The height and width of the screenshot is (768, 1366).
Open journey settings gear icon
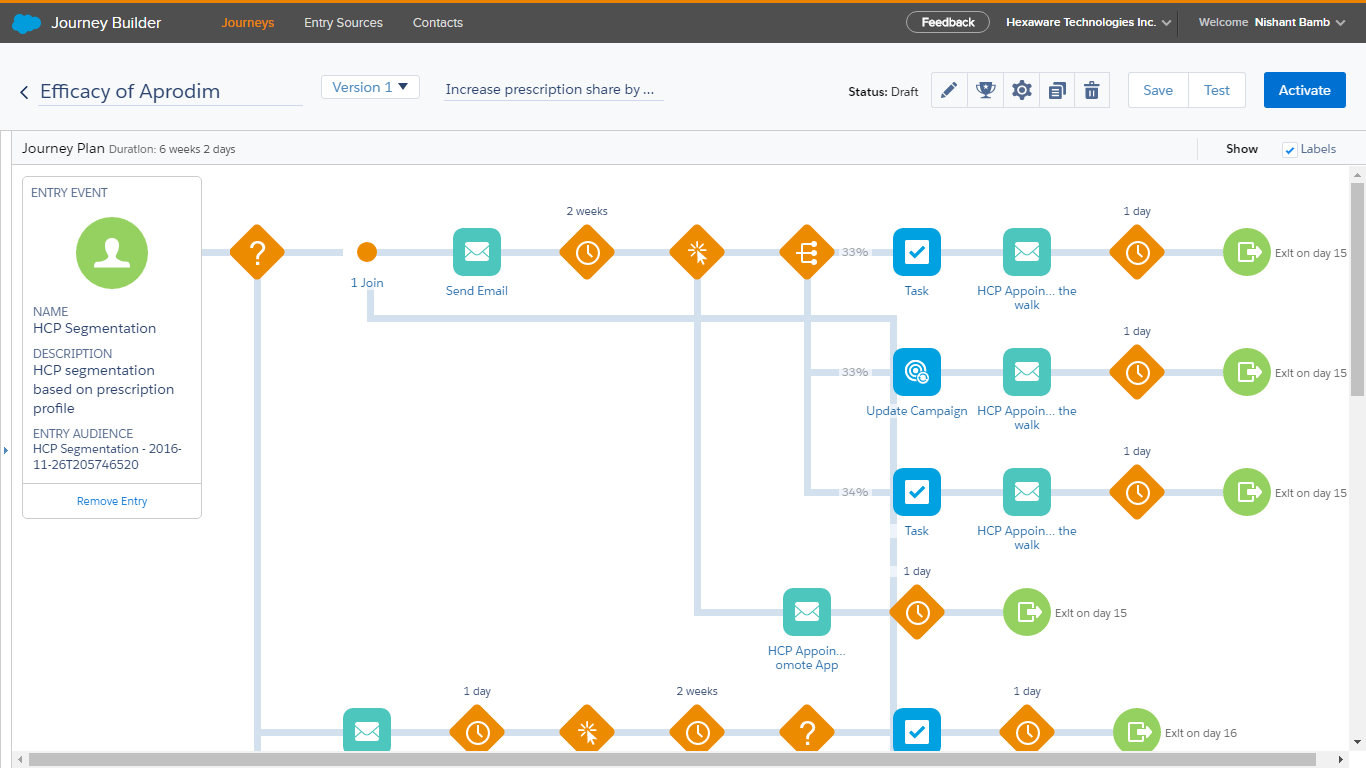pyautogui.click(x=1021, y=90)
